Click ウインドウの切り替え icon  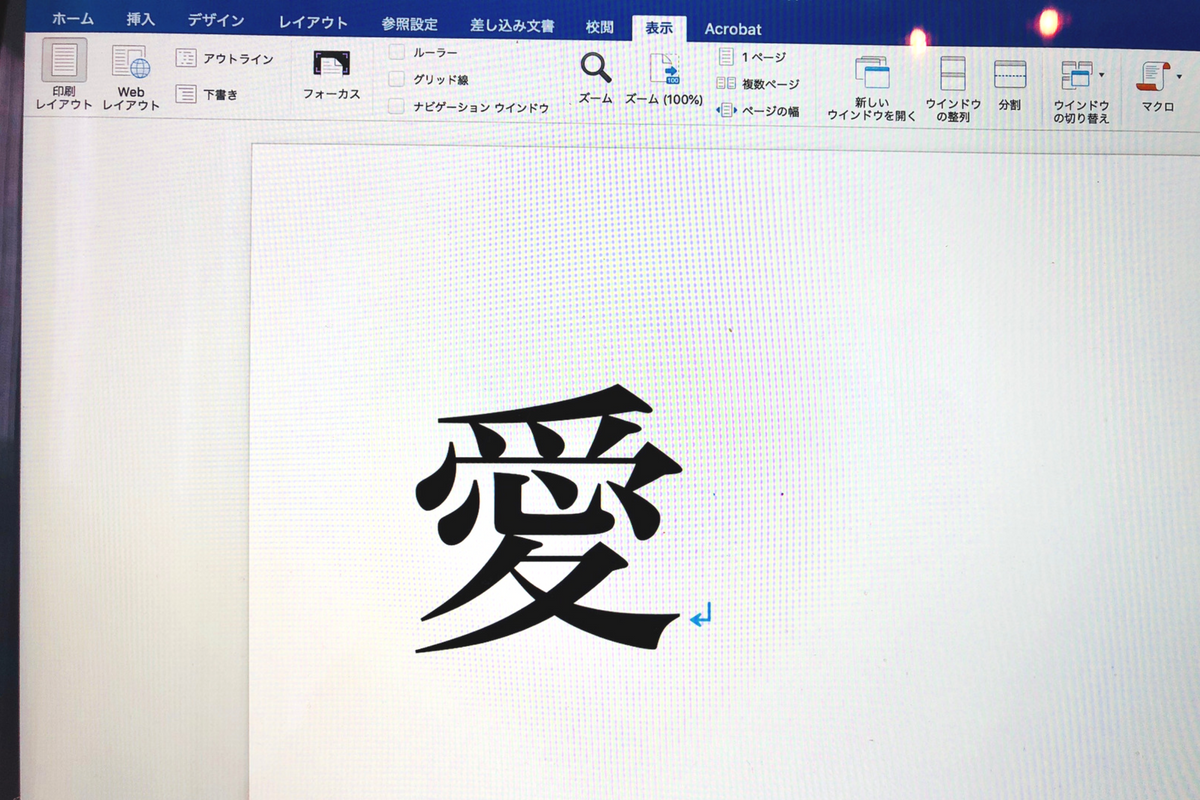[x=1077, y=75]
